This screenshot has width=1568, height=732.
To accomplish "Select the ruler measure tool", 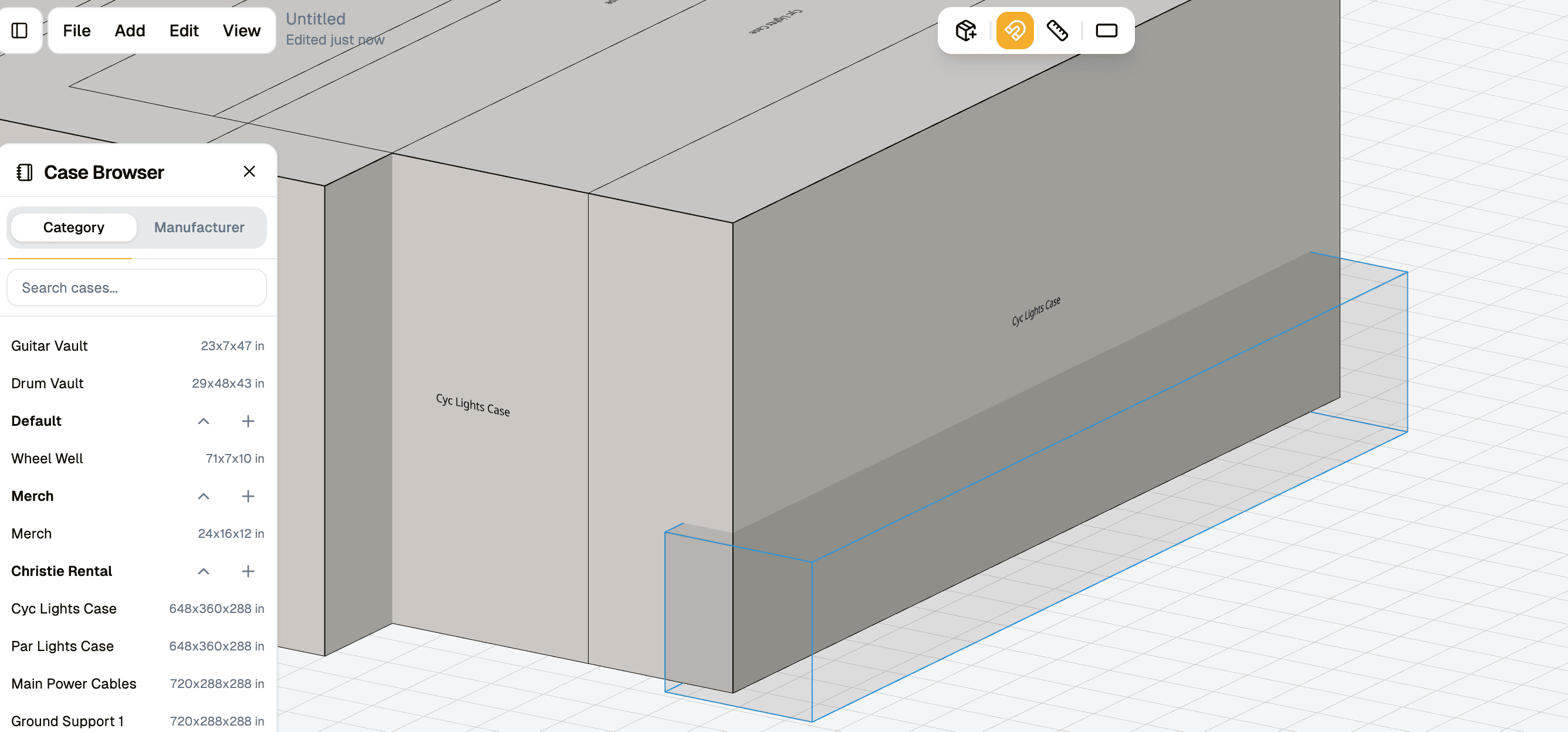I will tap(1057, 30).
